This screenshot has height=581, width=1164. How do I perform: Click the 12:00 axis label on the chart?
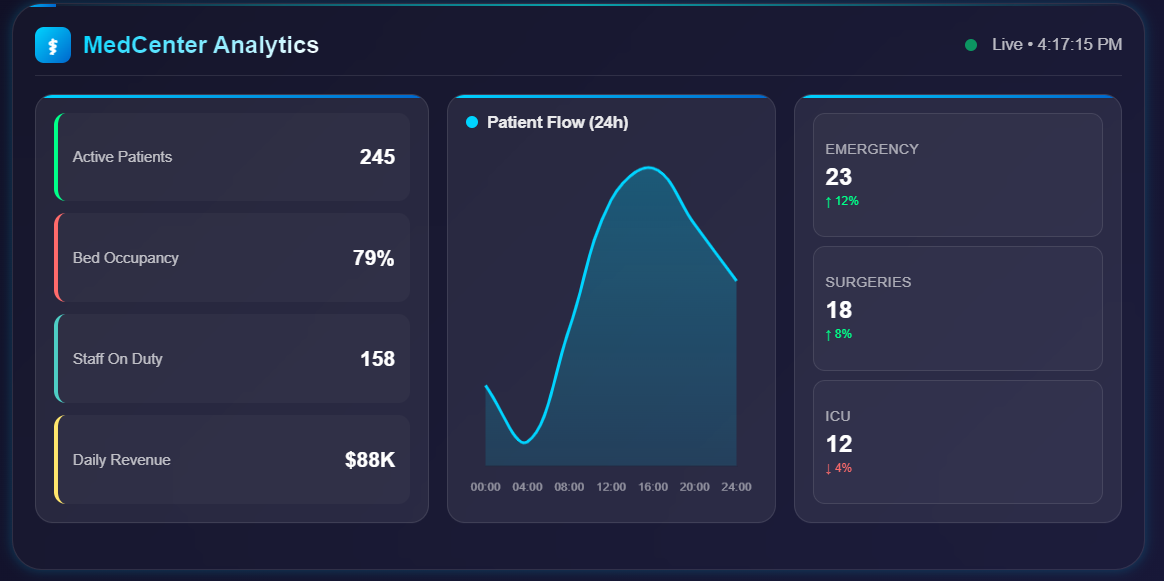click(611, 486)
